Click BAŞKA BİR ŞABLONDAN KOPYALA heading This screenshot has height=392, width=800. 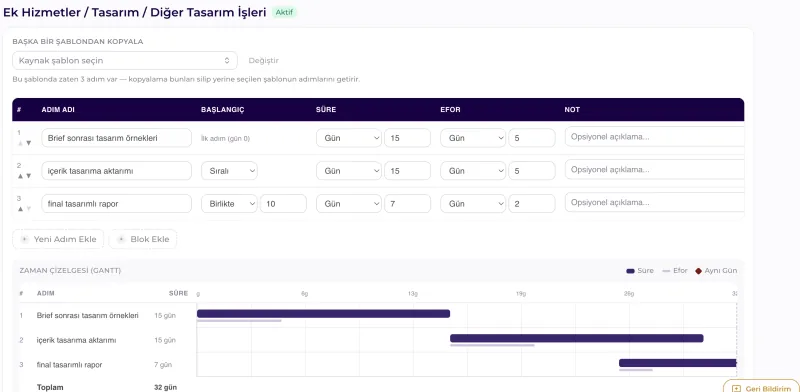(78, 41)
